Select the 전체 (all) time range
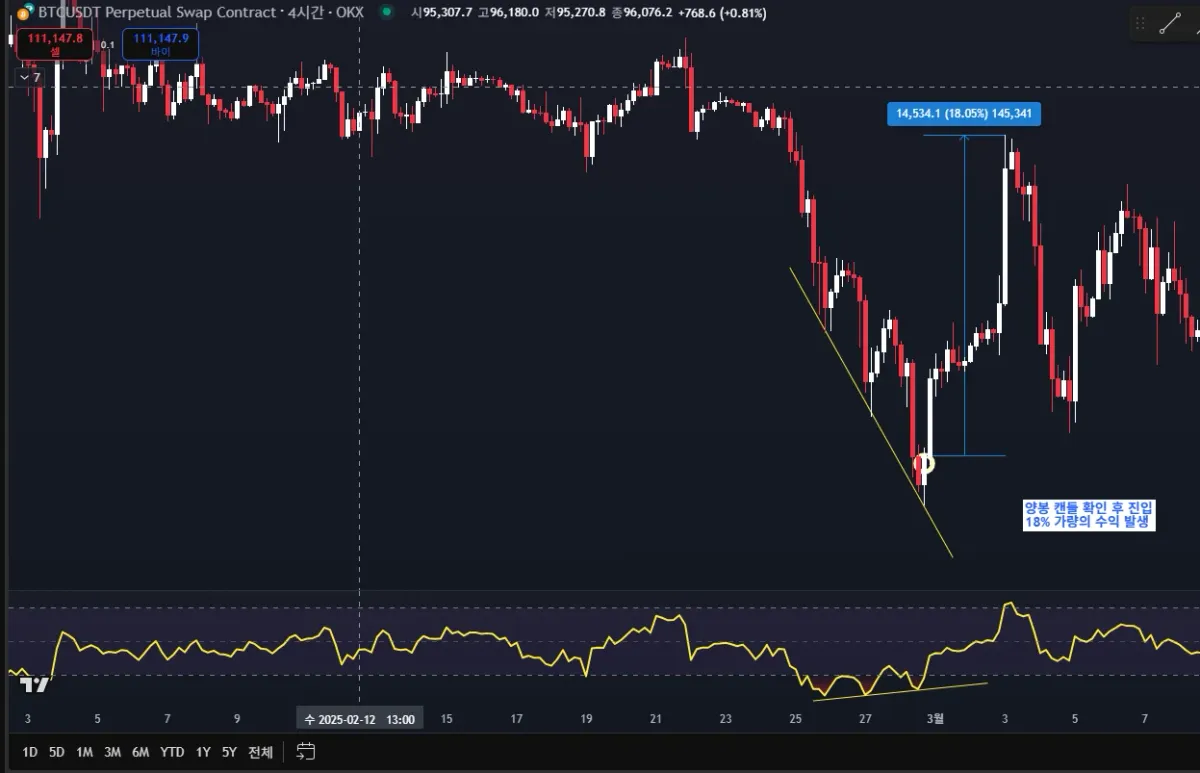This screenshot has height=773, width=1200. (x=260, y=751)
